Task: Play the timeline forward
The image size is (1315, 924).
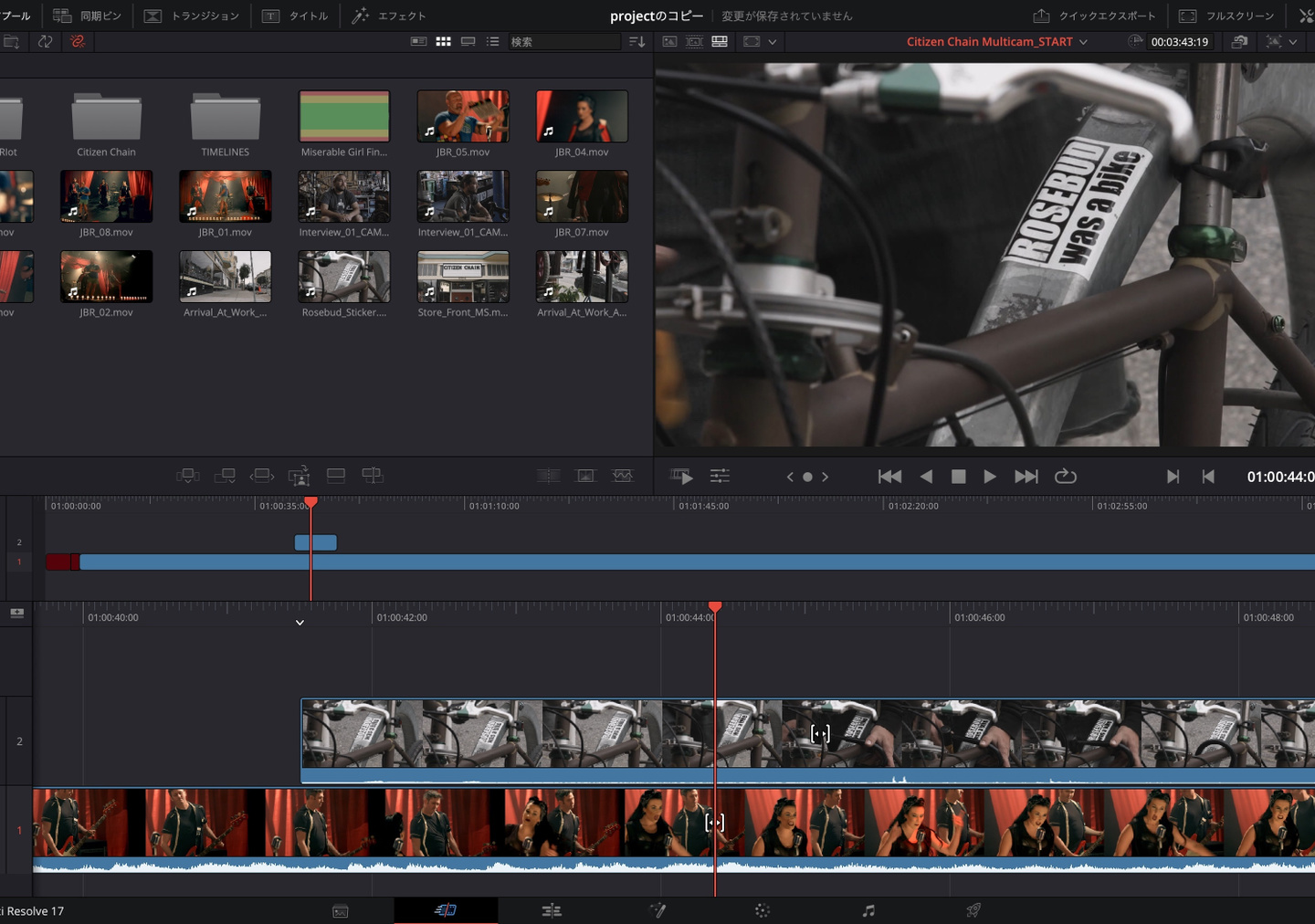Action: [x=990, y=477]
